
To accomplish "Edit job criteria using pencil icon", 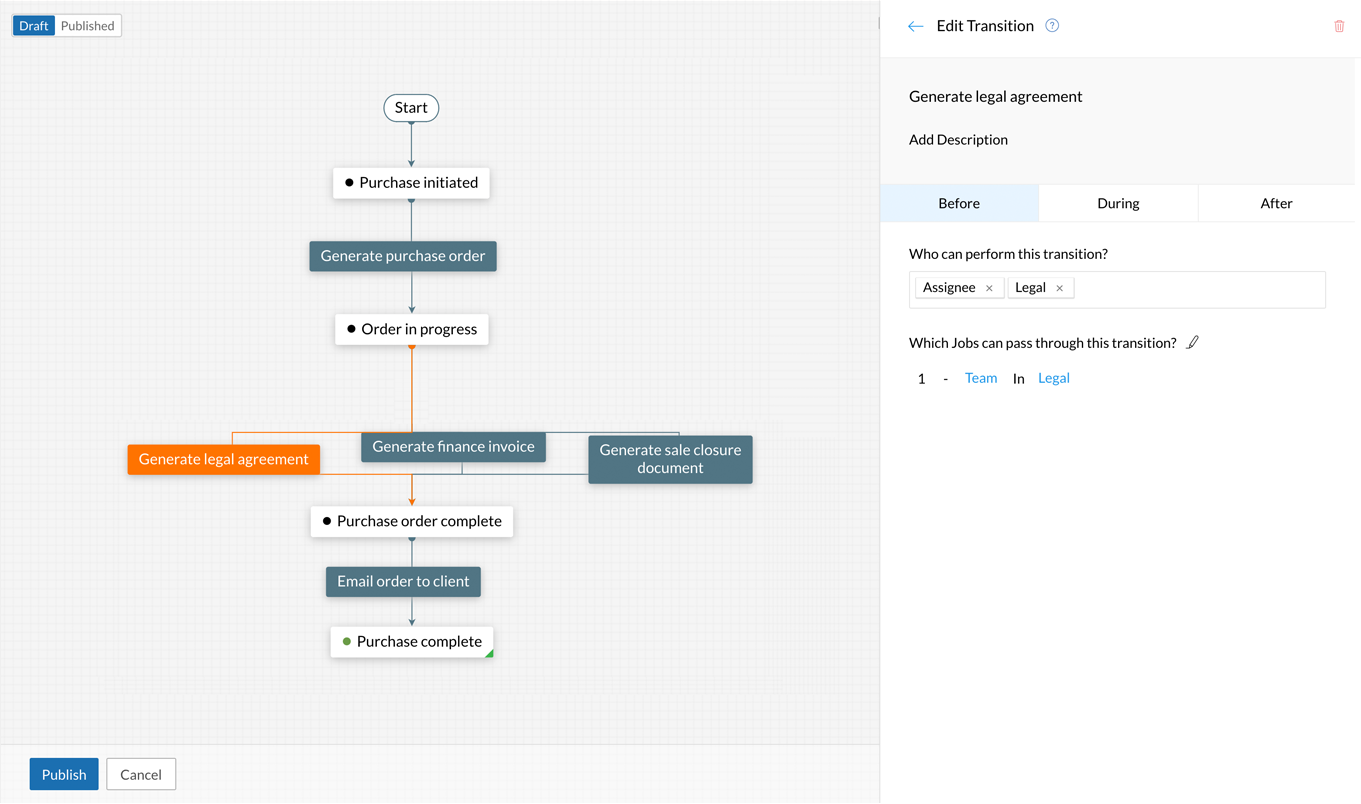I will pos(1192,343).
